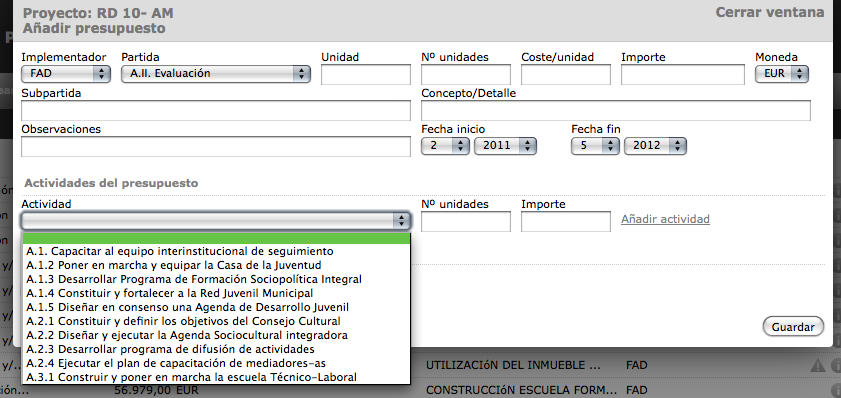Open Fecha fin year dropdown showing 2012
Screen dimensions: 841x398
pos(655,145)
